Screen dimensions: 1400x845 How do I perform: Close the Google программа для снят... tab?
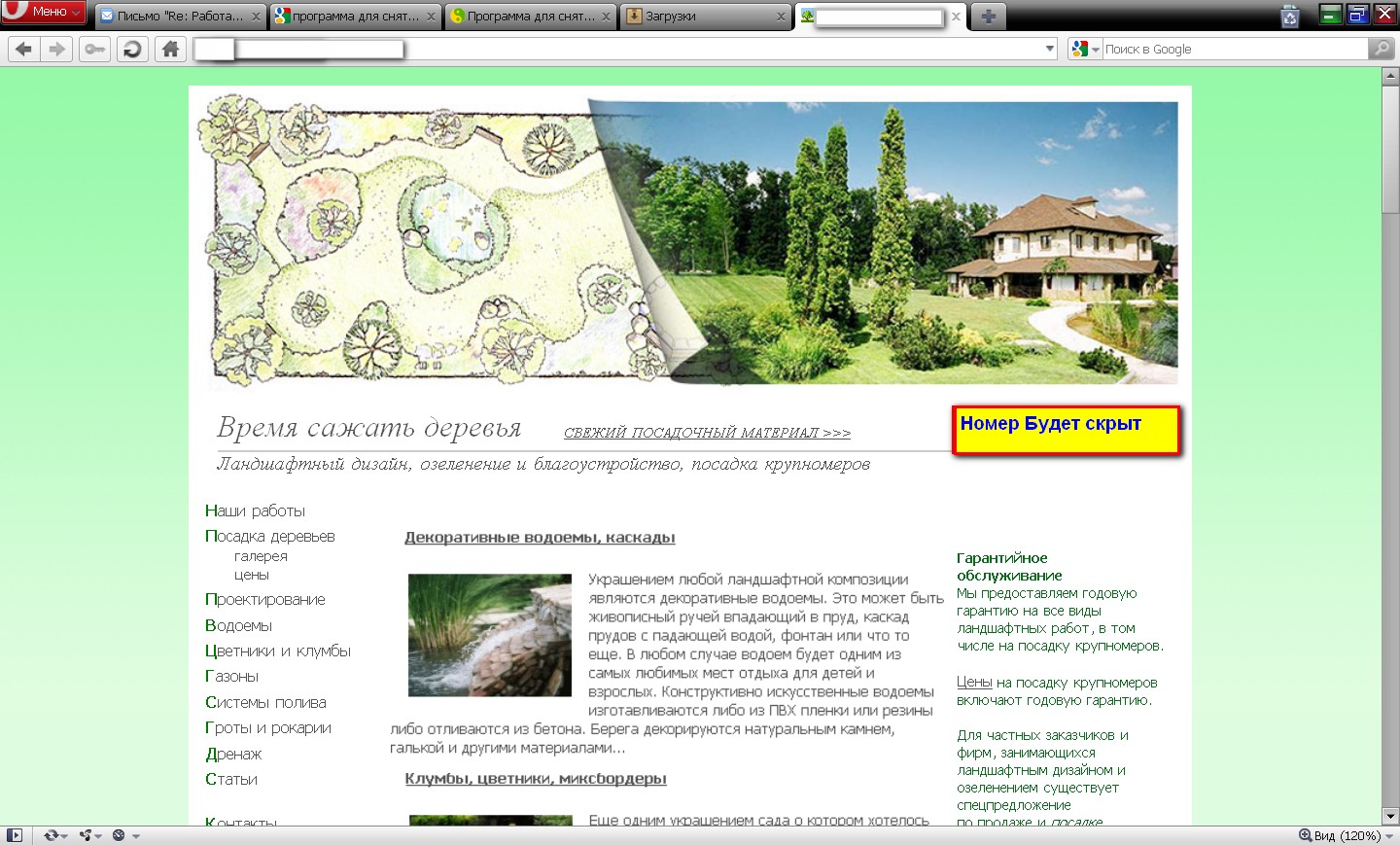431,17
